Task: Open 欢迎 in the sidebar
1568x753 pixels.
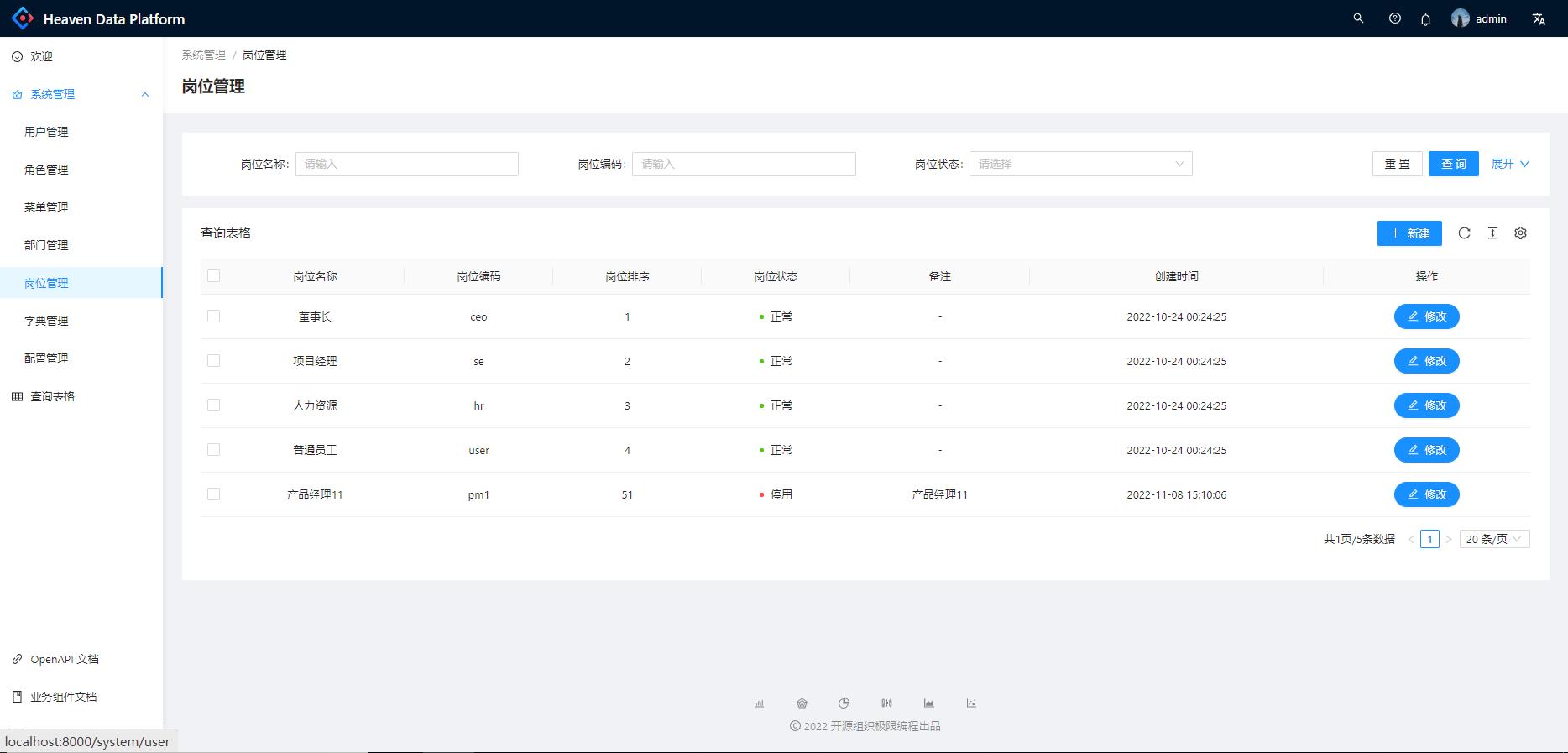Action: (x=81, y=56)
